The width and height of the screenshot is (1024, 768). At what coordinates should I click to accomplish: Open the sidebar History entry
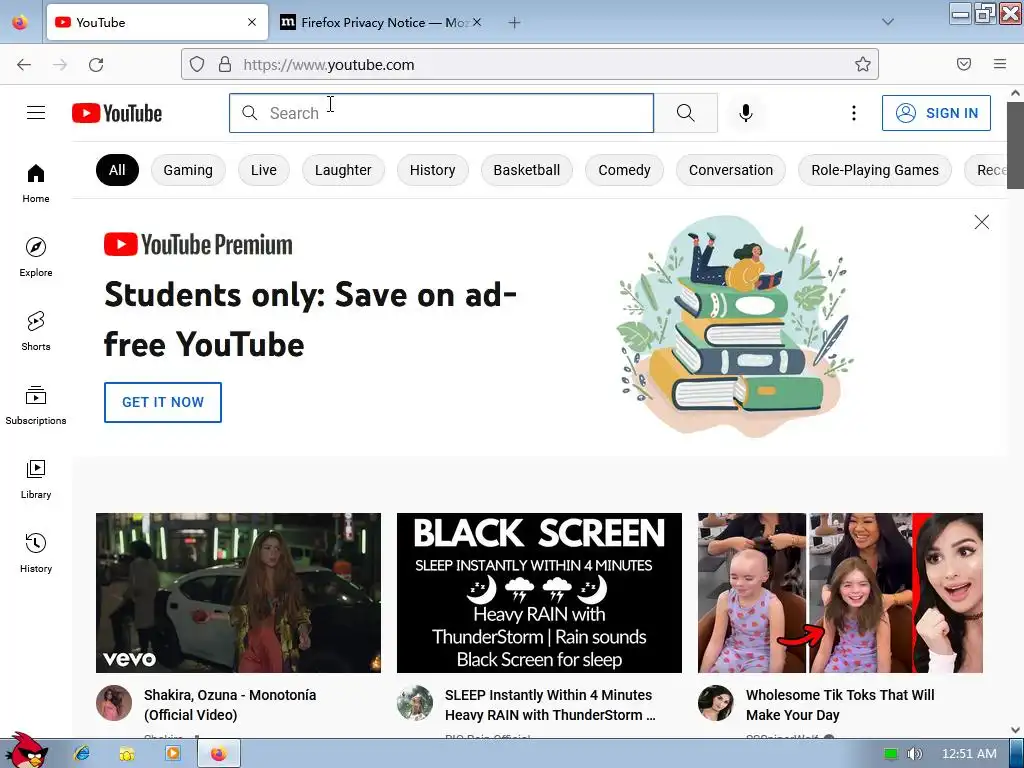tap(36, 552)
